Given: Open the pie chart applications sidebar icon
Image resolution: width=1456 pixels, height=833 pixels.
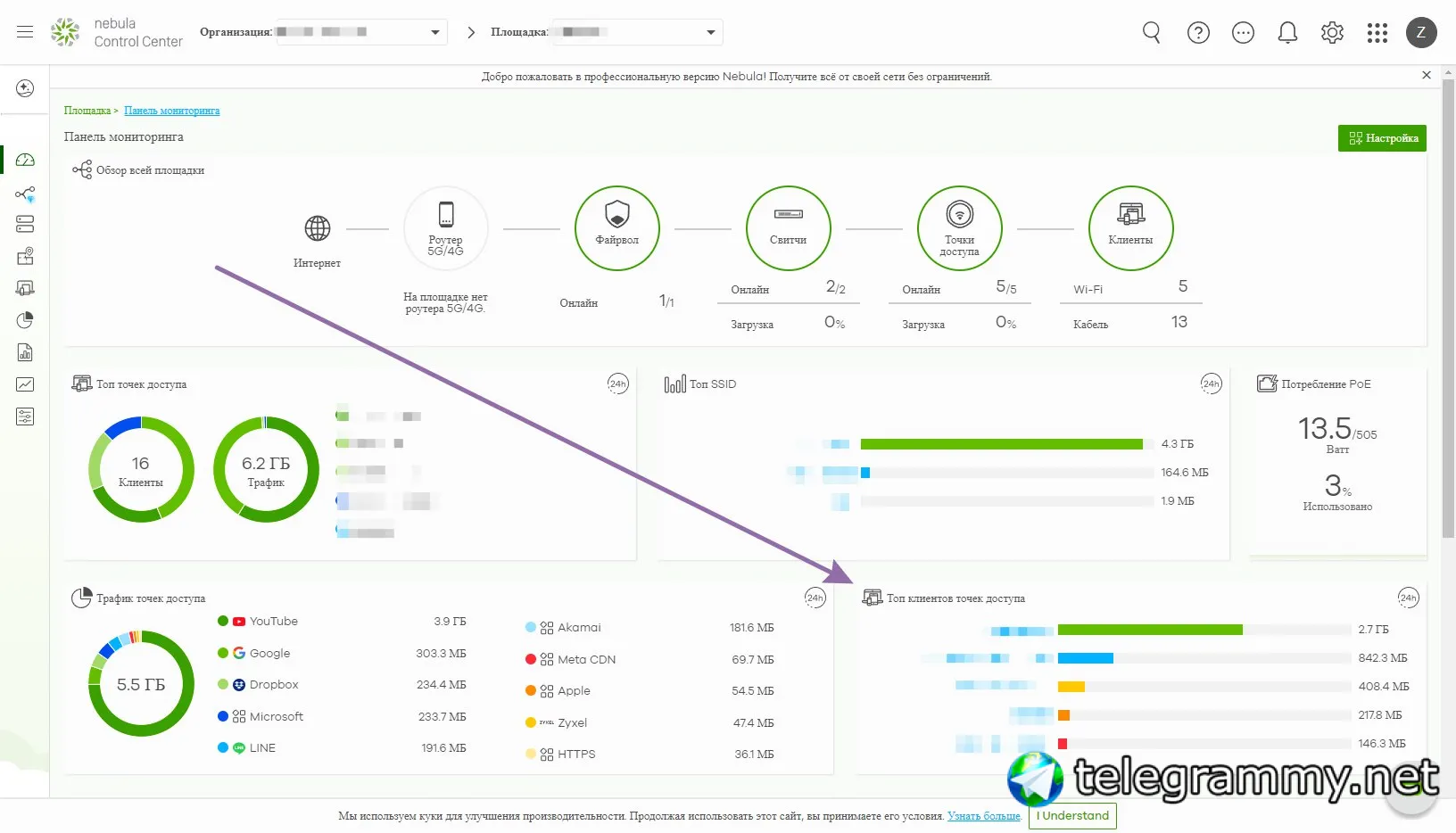Looking at the screenshot, I should [x=25, y=320].
